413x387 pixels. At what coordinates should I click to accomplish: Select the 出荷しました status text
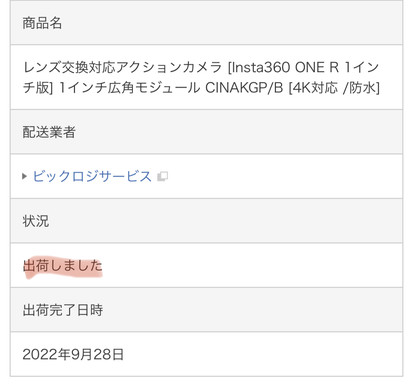[63, 266]
